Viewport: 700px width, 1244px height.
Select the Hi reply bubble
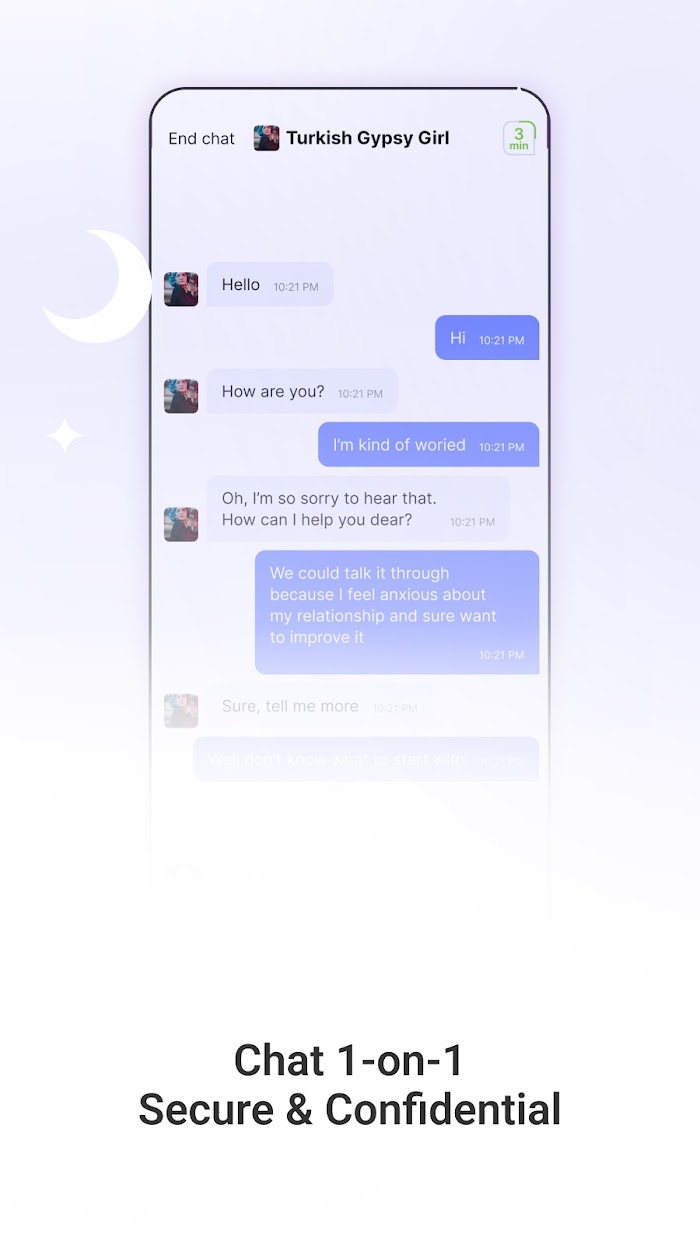click(x=487, y=338)
